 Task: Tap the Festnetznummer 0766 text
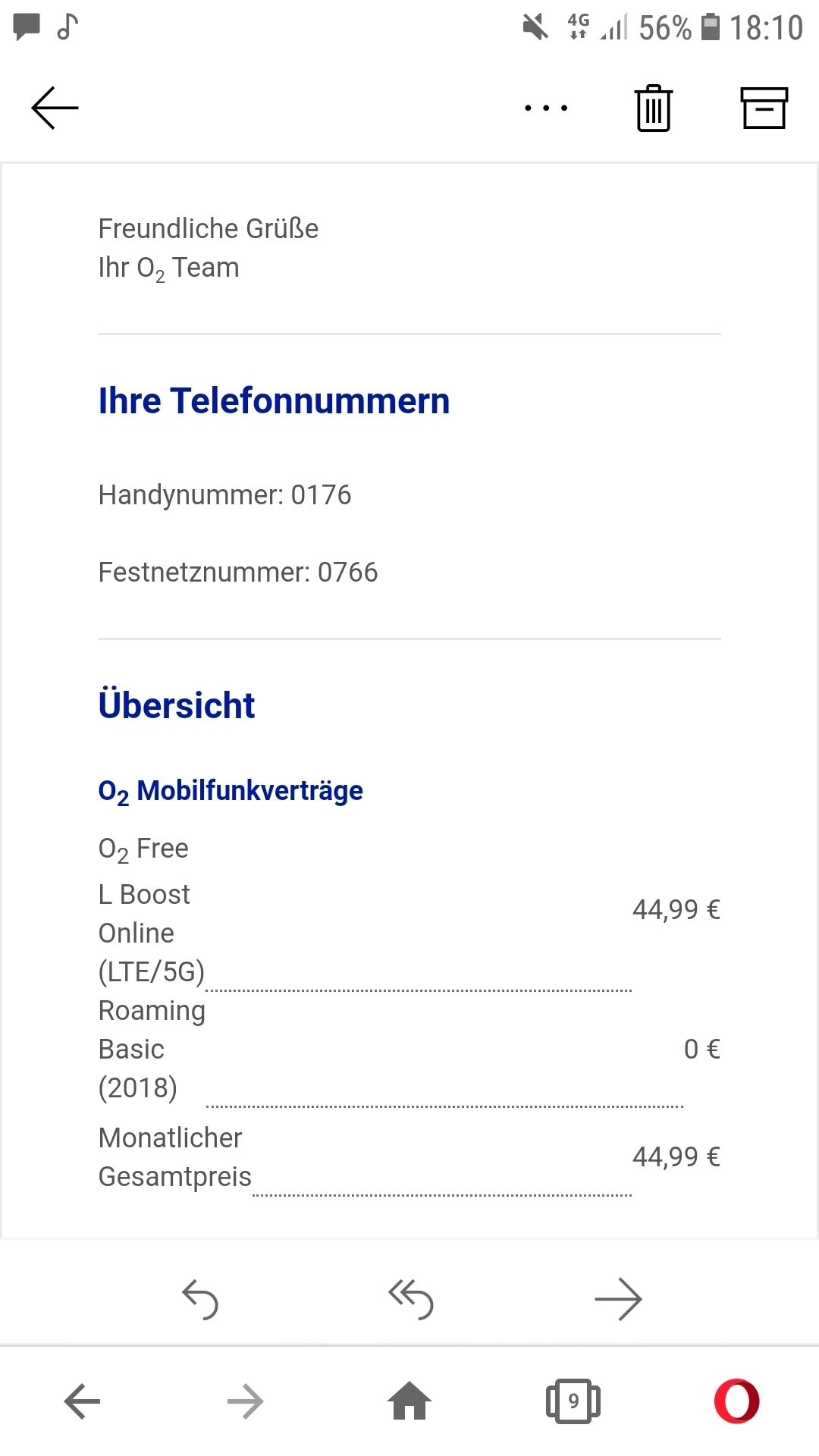(x=238, y=573)
